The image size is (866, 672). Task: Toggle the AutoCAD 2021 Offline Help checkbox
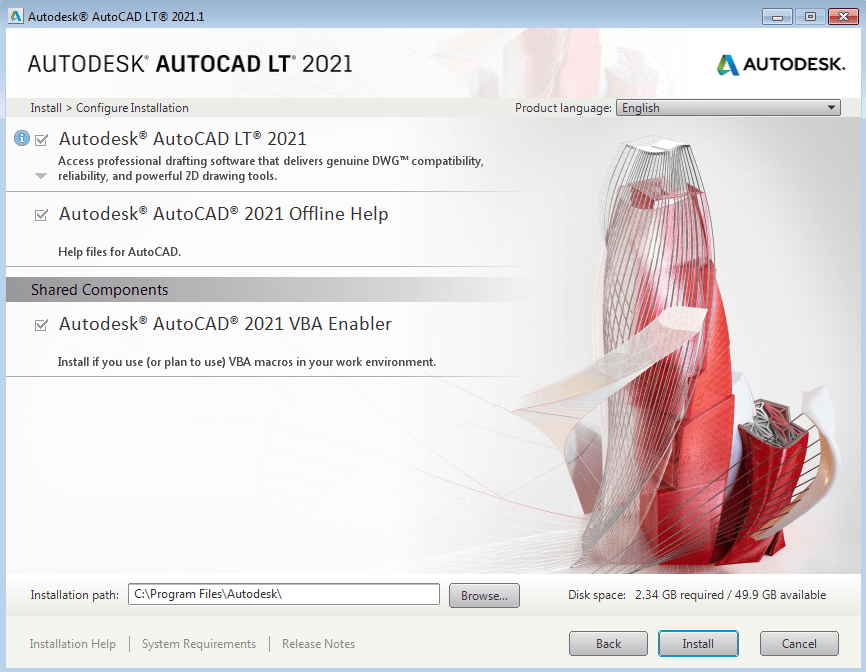point(41,215)
